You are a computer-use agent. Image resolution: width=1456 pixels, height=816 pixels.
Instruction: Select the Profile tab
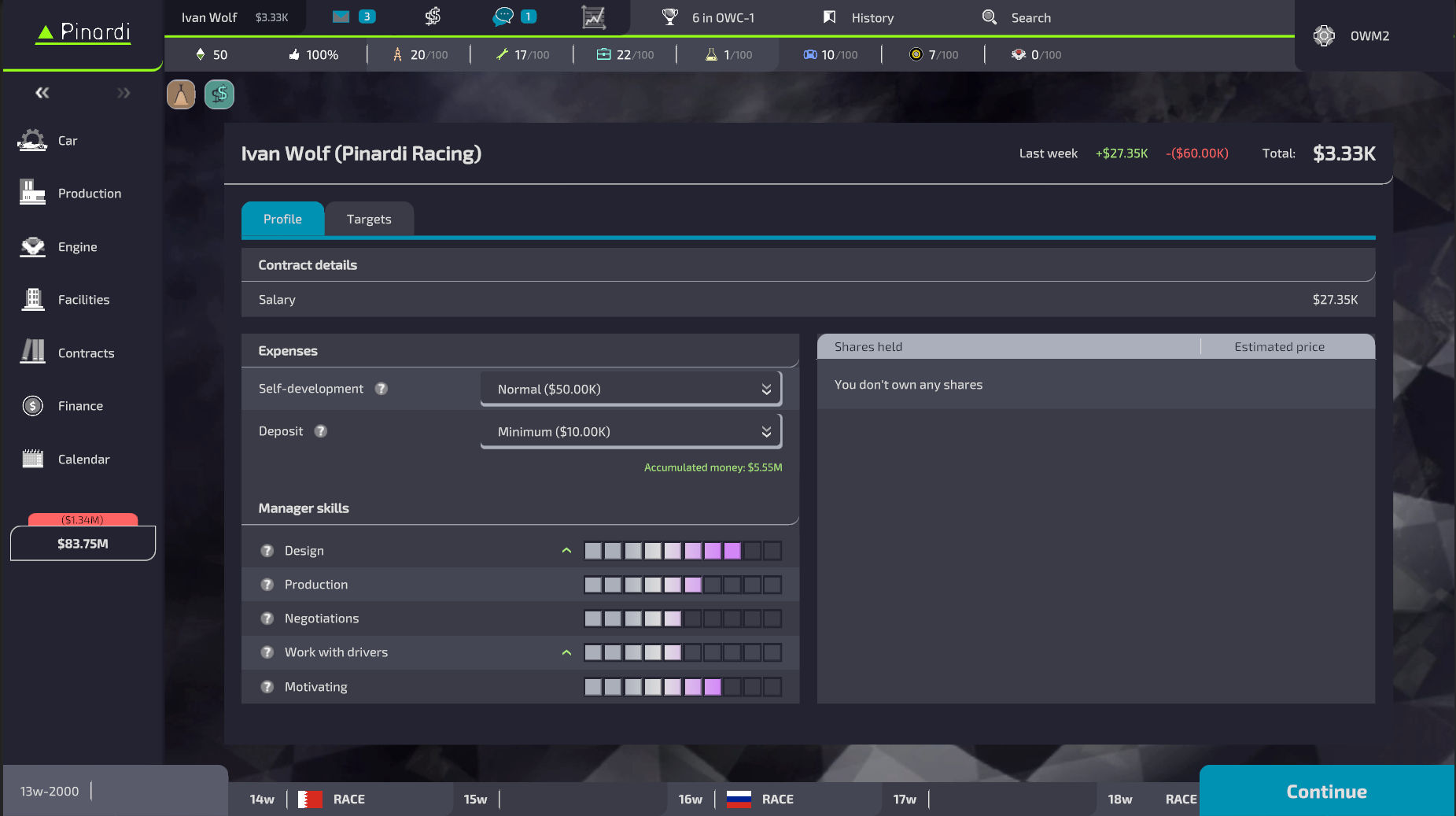pos(282,219)
